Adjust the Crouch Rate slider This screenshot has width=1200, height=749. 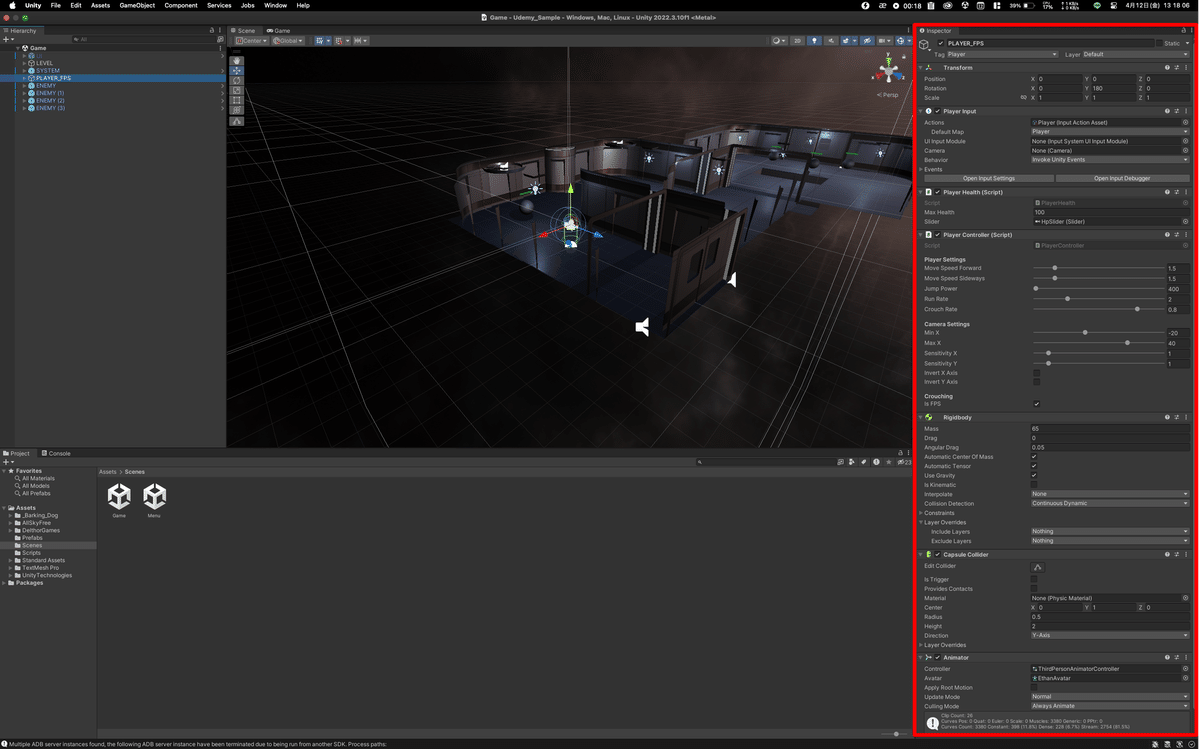(x=1098, y=309)
